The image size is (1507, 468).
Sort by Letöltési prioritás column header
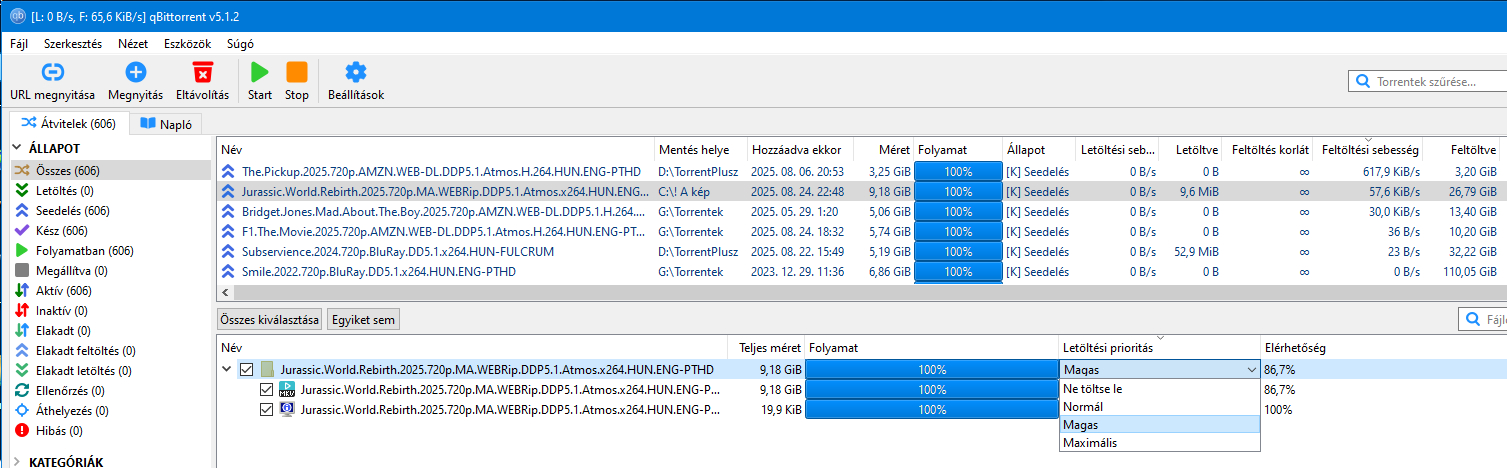pyautogui.click(x=1160, y=348)
